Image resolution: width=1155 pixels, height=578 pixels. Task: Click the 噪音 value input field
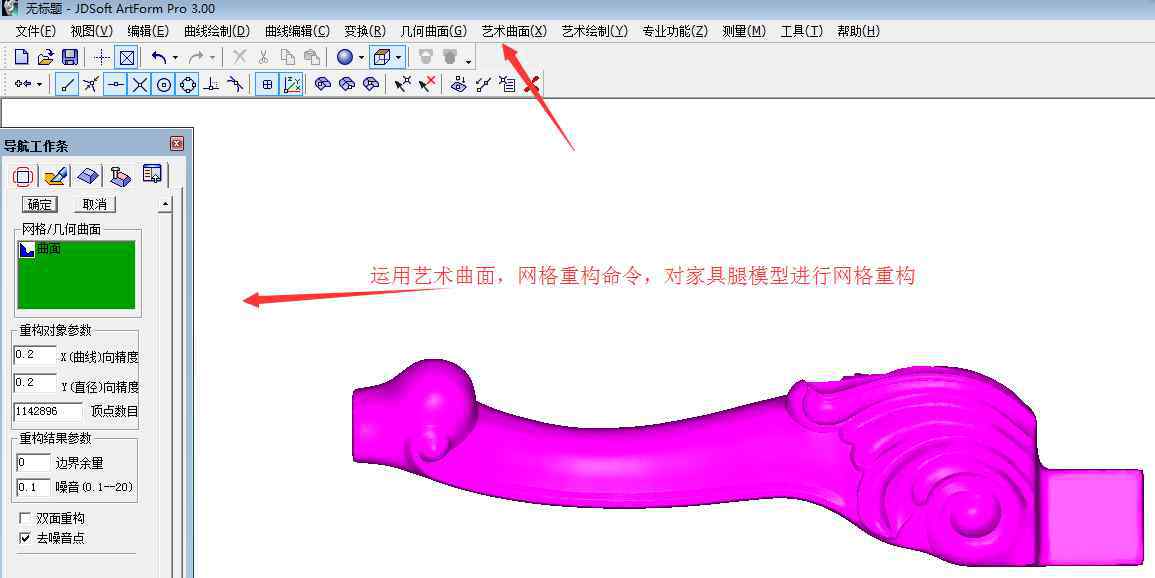click(x=32, y=487)
